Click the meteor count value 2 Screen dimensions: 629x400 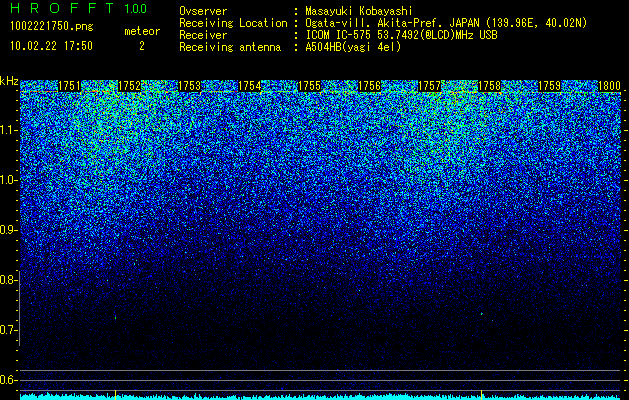[142, 46]
